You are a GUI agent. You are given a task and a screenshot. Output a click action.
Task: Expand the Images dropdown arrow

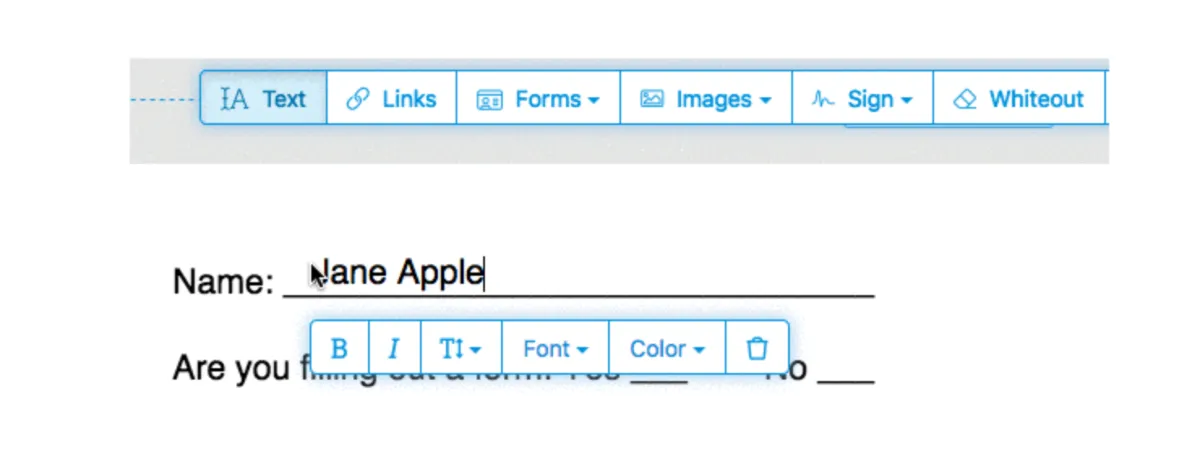click(765, 101)
